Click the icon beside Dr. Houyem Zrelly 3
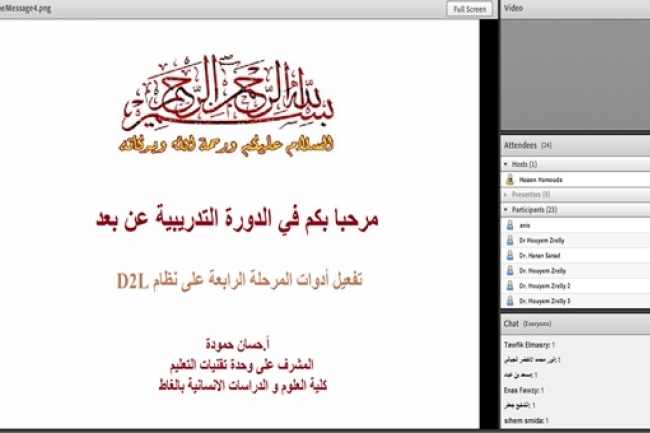The height and width of the screenshot is (433, 650). 510,301
